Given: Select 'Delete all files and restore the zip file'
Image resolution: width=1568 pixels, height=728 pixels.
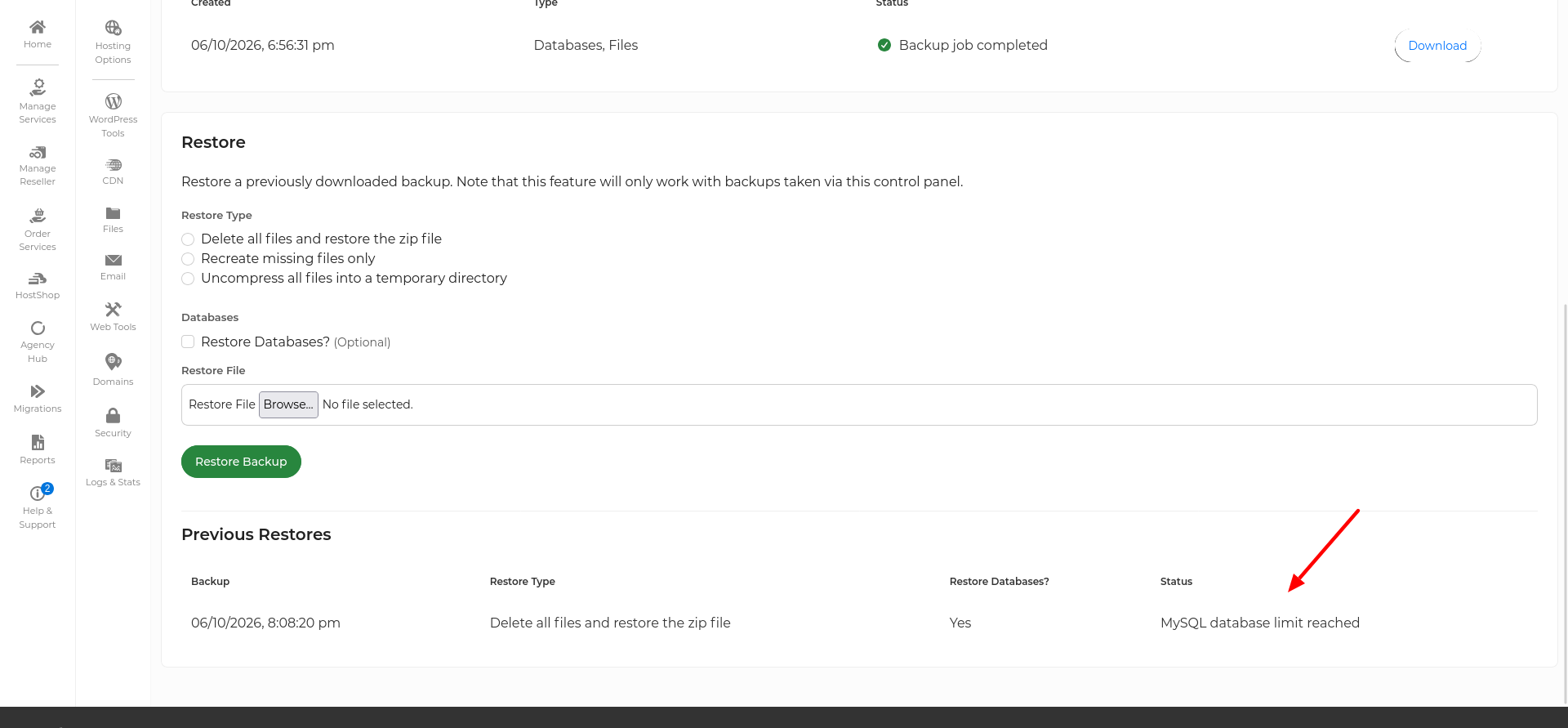Looking at the screenshot, I should (188, 239).
